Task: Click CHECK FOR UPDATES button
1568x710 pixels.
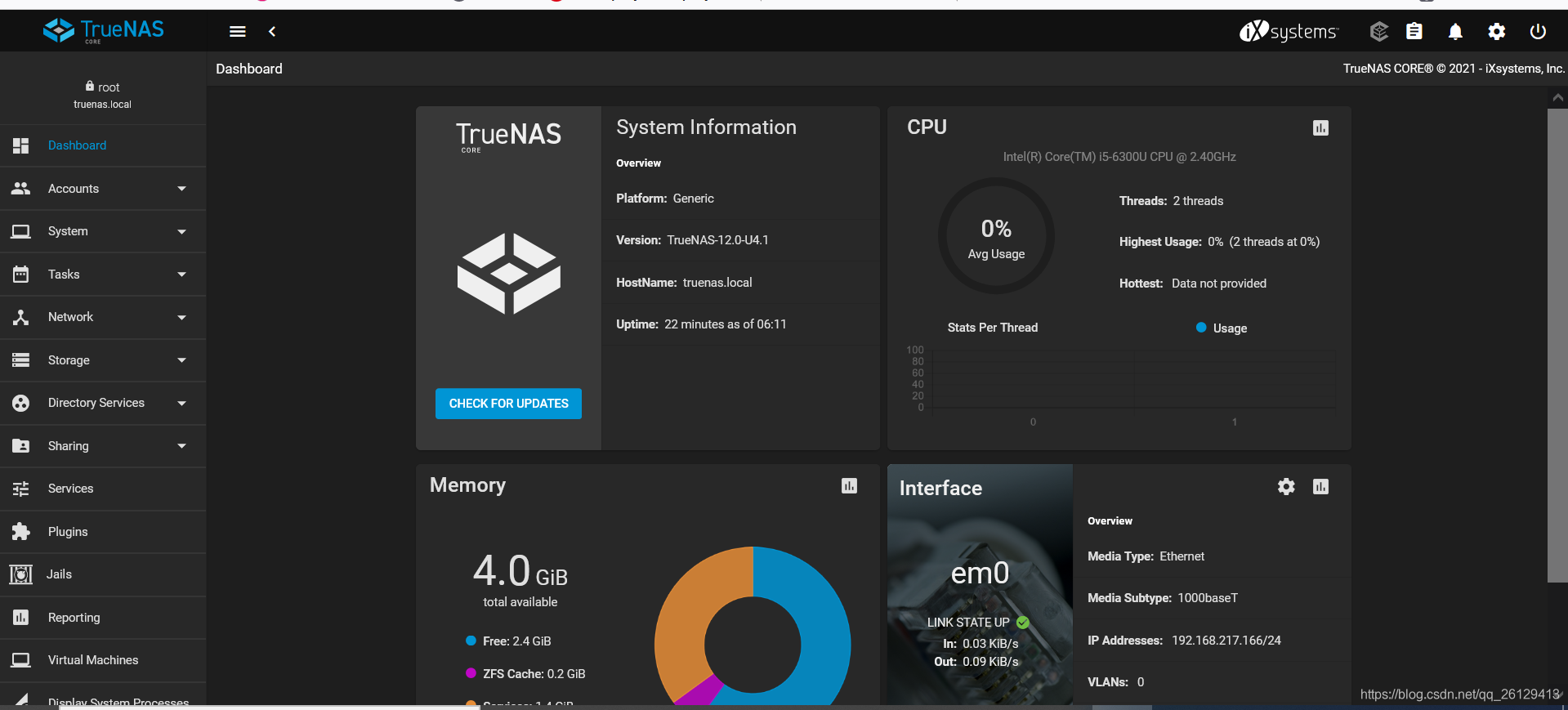Action: click(x=508, y=404)
